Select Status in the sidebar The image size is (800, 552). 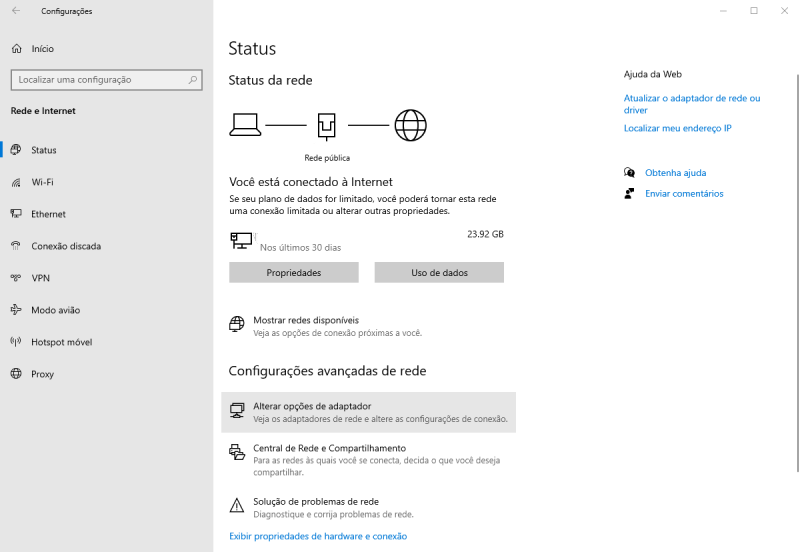point(107,150)
